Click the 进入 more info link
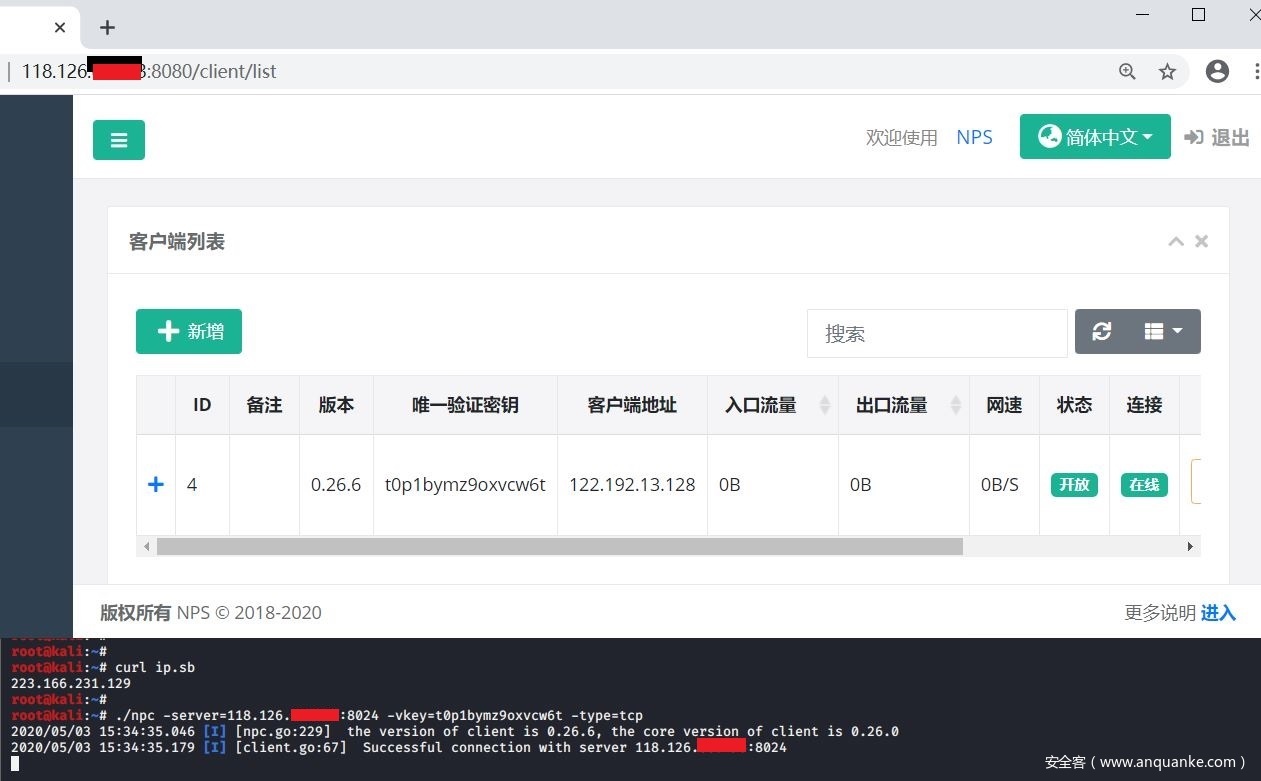The image size is (1261, 781). pyautogui.click(x=1218, y=613)
